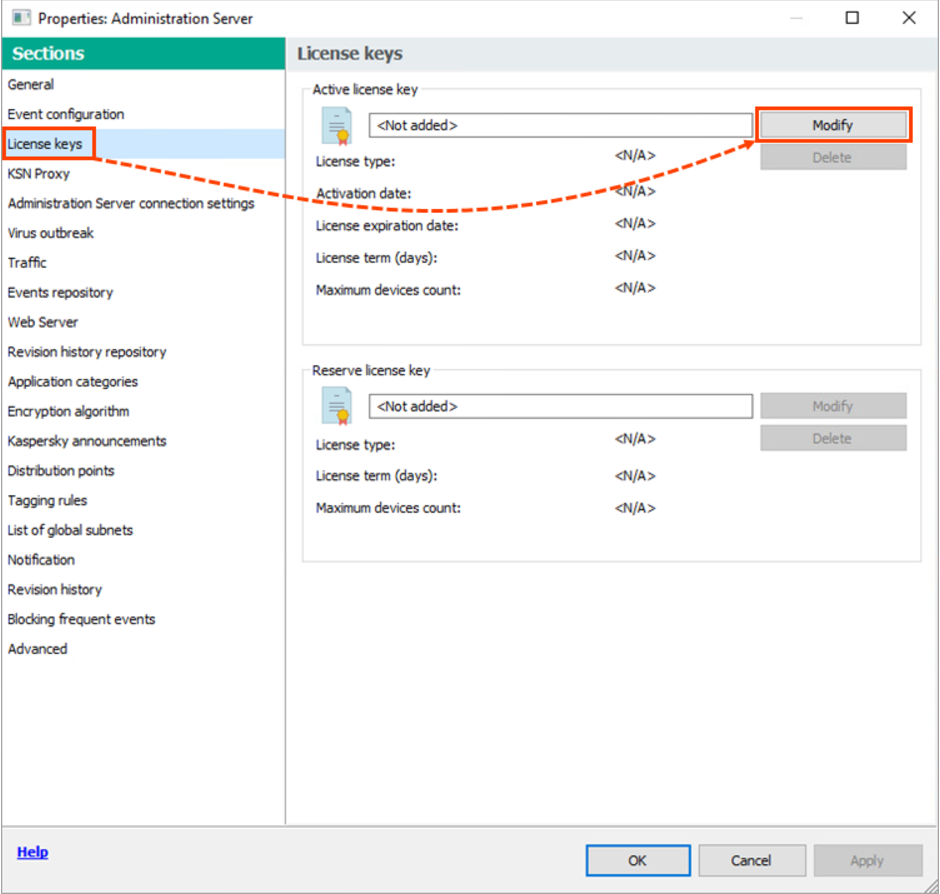Click the License expiration date label
The width and height of the screenshot is (940, 894).
tap(387, 225)
